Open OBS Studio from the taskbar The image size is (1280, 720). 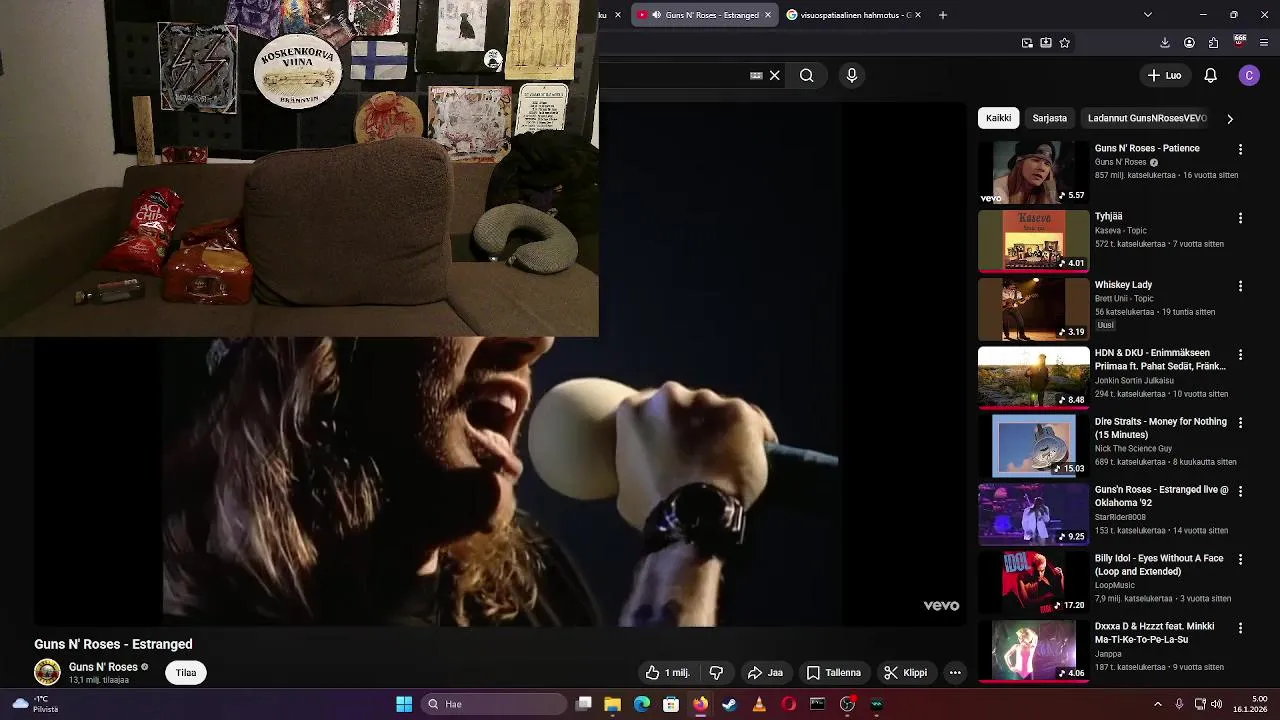point(847,704)
